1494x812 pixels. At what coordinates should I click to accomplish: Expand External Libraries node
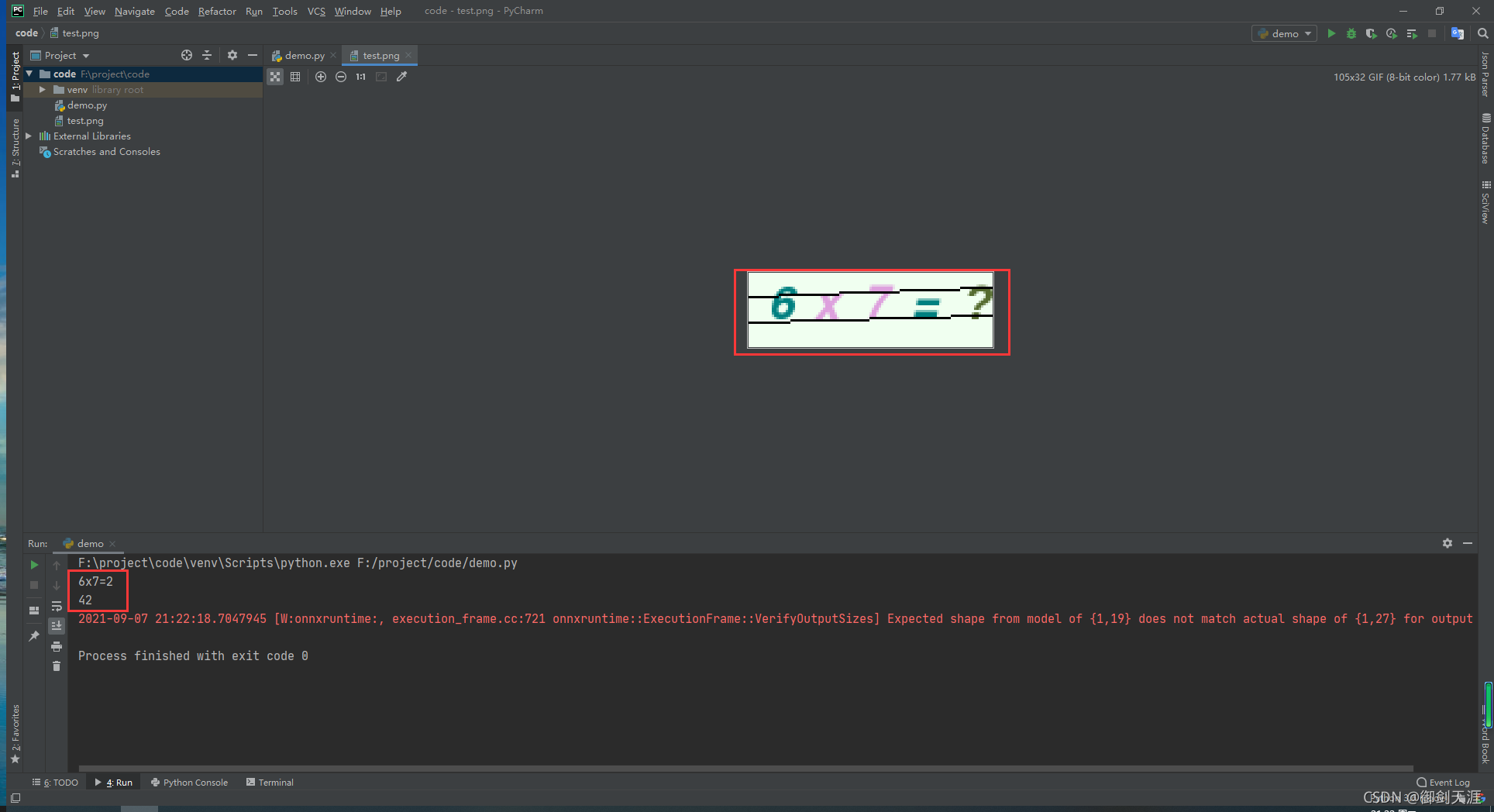29,136
